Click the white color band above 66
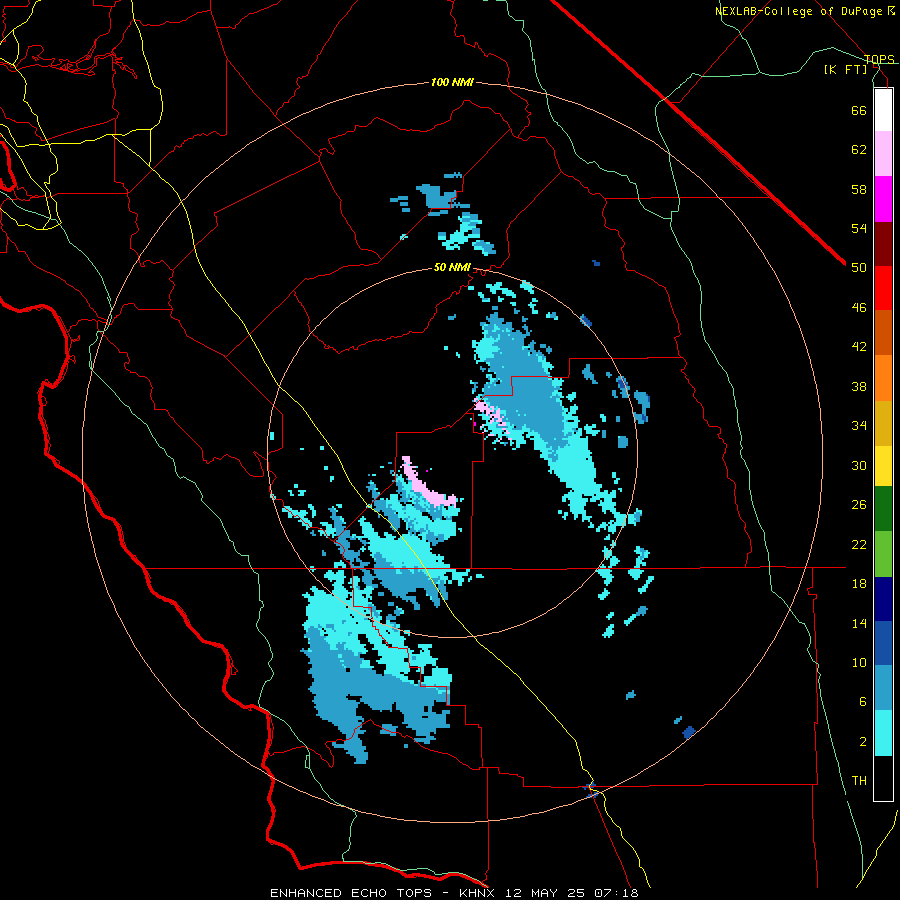 point(883,110)
